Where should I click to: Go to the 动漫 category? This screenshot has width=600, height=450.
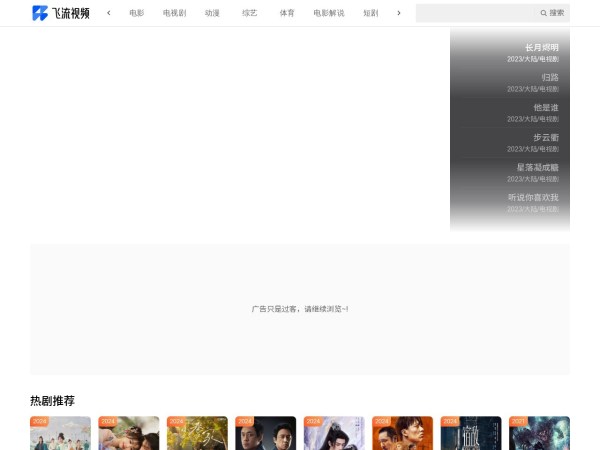[x=212, y=13]
